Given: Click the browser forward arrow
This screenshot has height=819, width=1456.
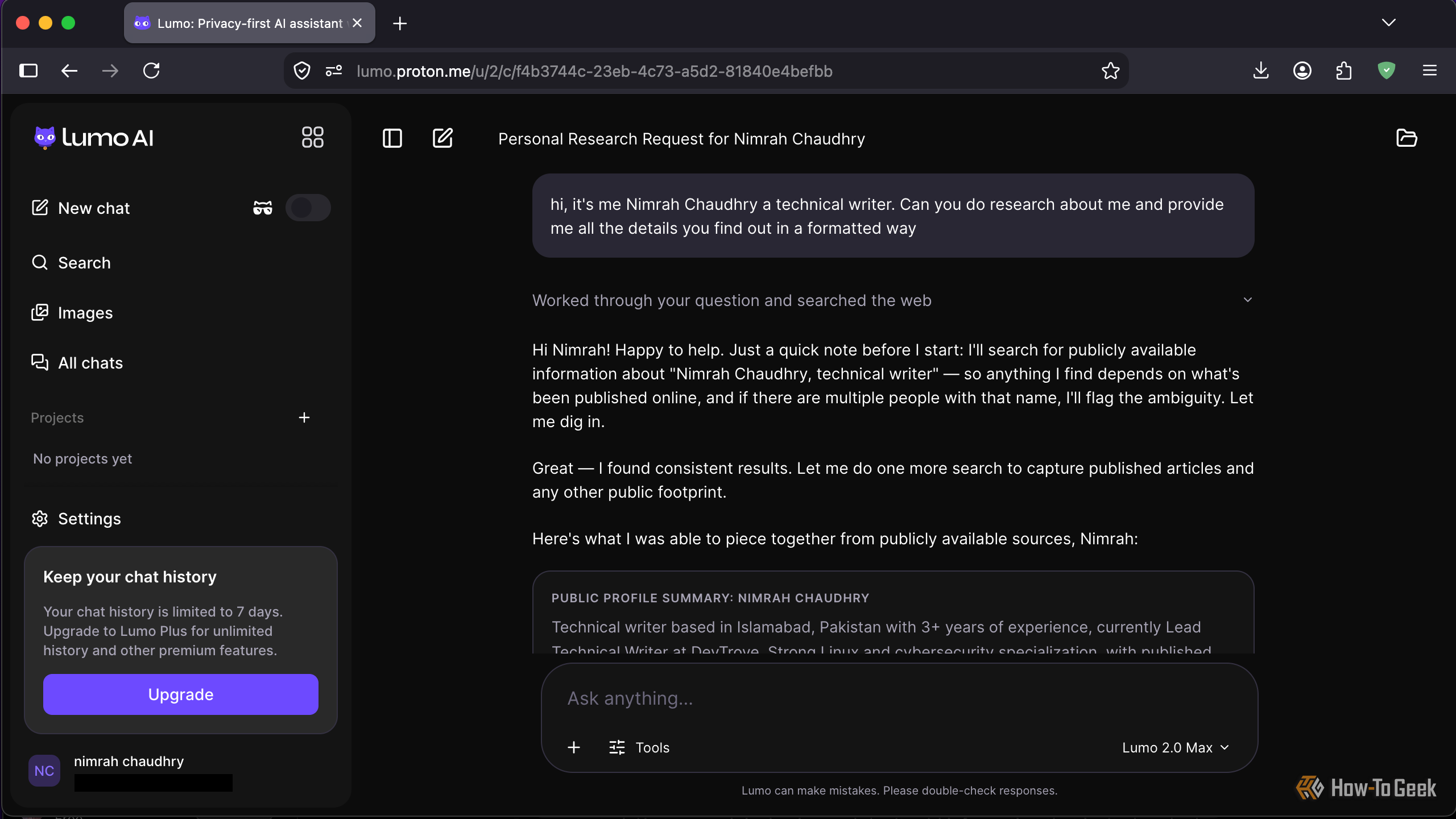Looking at the screenshot, I should pyautogui.click(x=110, y=71).
